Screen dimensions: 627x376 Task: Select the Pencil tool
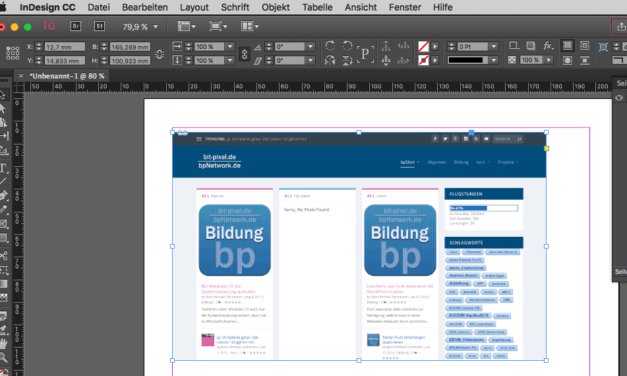click(x=4, y=210)
